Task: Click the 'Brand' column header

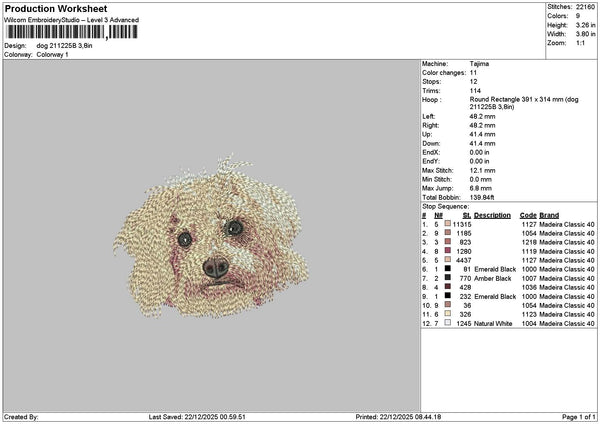Action: coord(549,215)
